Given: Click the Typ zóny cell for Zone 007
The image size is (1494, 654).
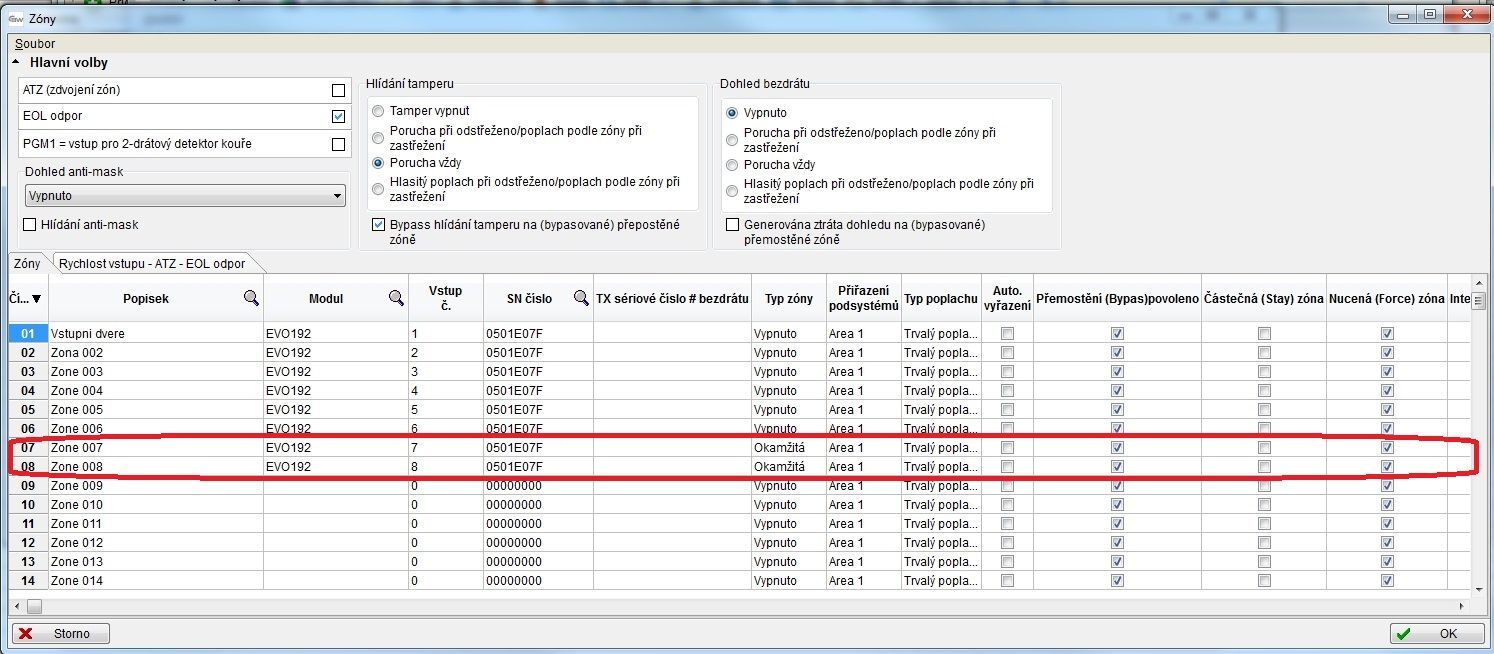Looking at the screenshot, I should tap(788, 448).
